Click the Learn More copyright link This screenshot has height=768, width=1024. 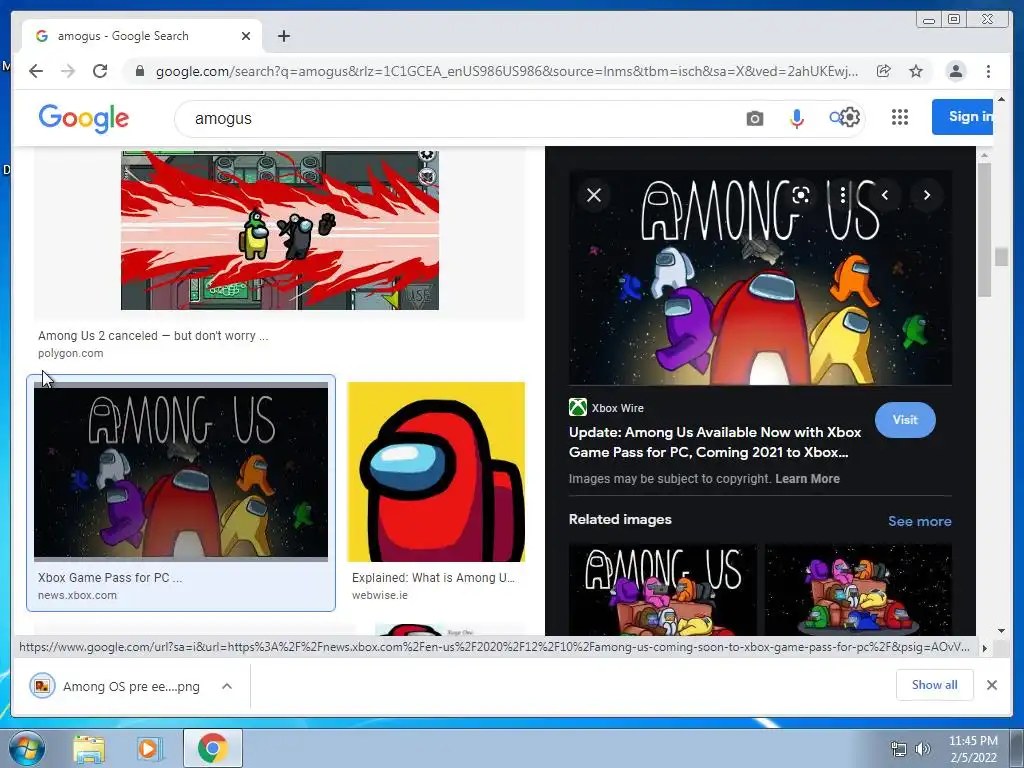pos(807,479)
